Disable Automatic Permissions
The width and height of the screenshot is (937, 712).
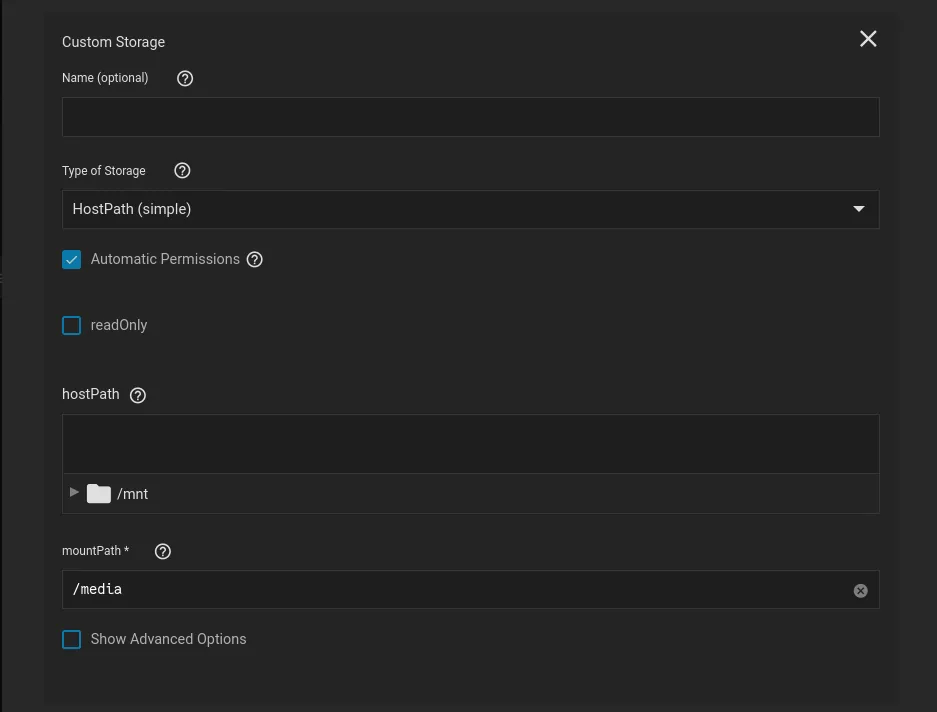pos(71,259)
